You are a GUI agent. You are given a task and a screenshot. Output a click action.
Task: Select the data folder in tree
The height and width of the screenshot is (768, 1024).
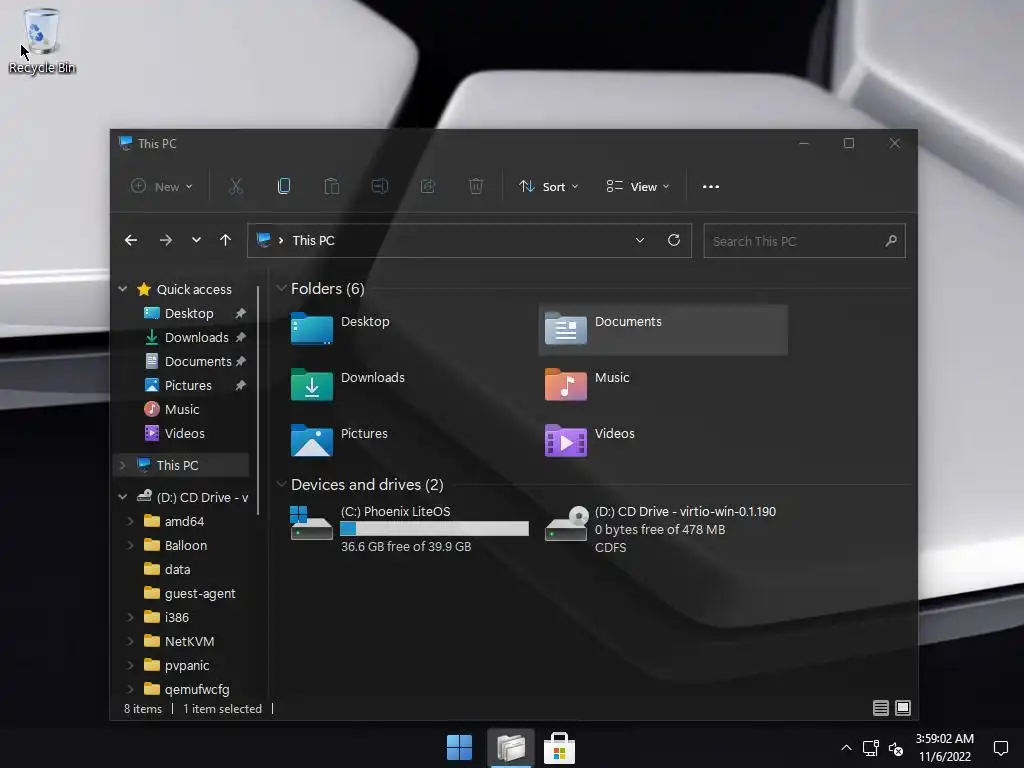tap(177, 569)
